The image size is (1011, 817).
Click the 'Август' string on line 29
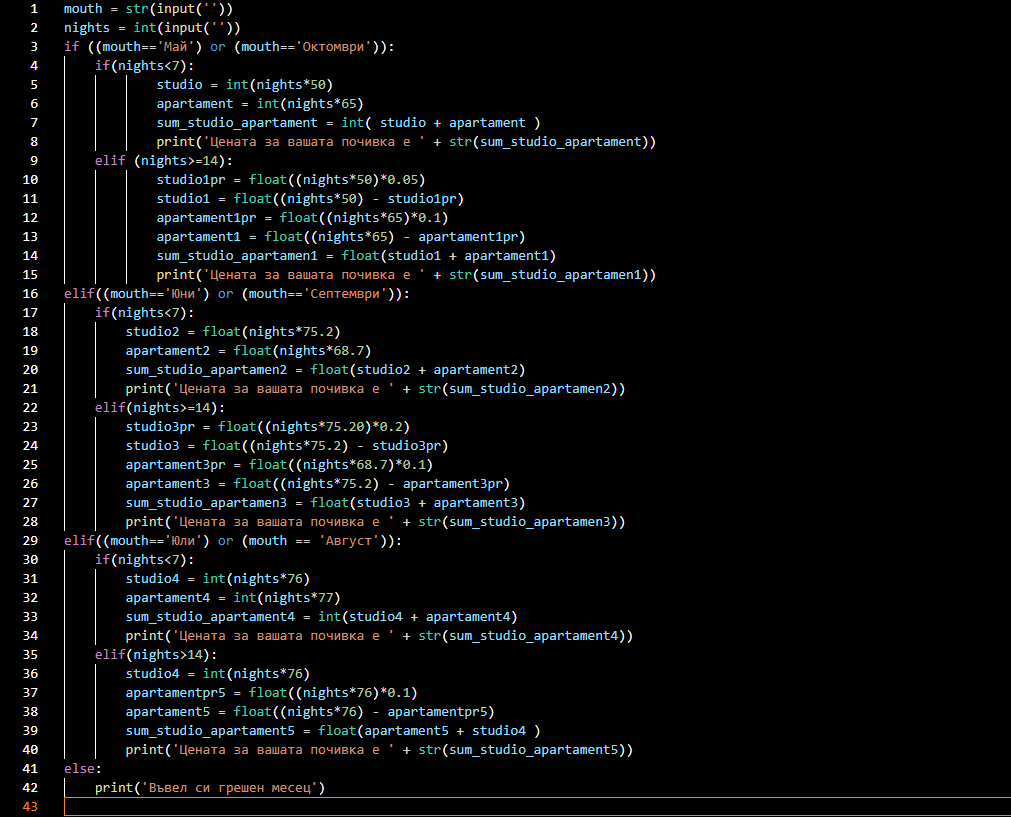pyautogui.click(x=348, y=540)
